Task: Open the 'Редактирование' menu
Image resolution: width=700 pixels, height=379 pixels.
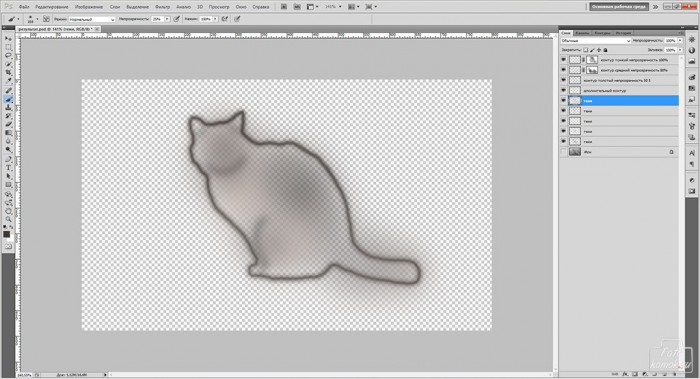Action: pos(52,7)
